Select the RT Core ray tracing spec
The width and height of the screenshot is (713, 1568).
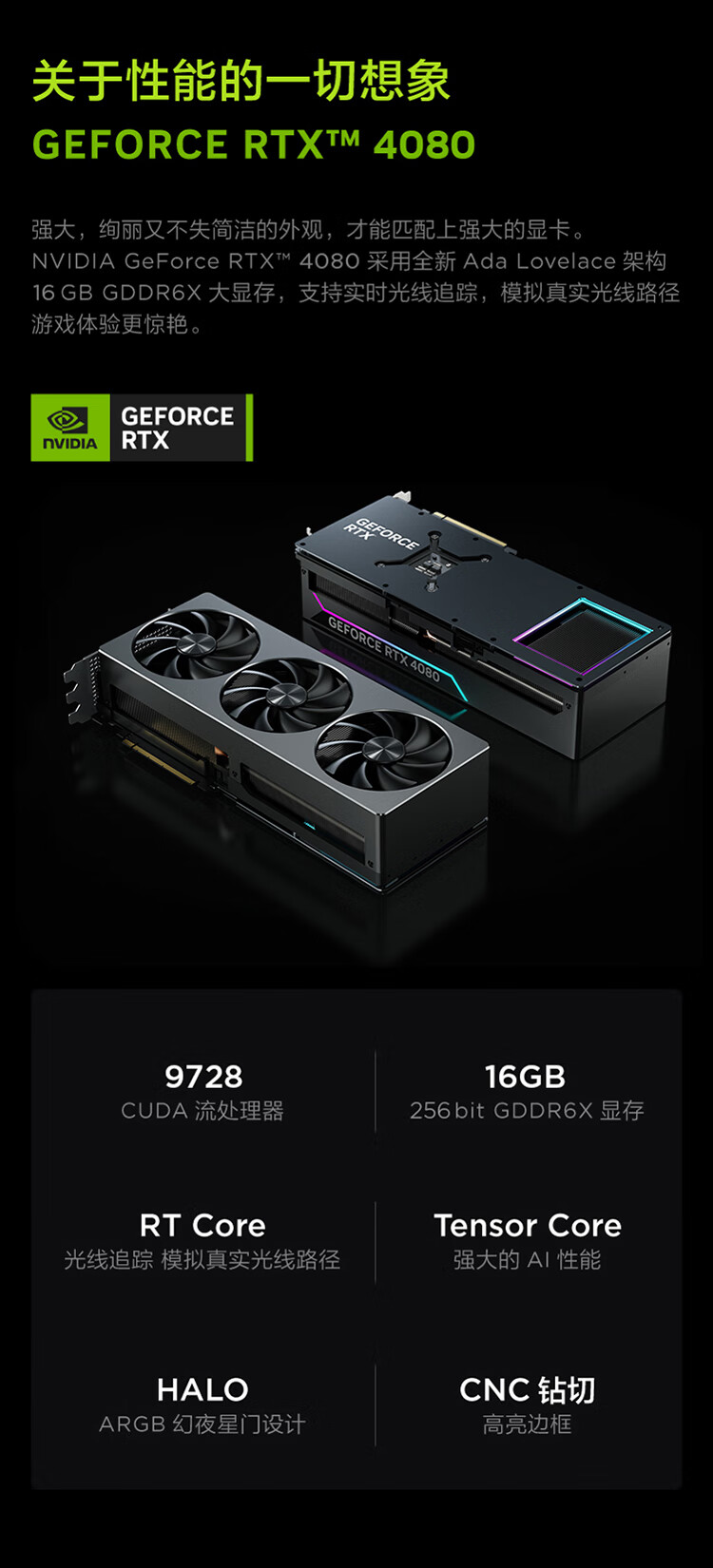tap(202, 1241)
